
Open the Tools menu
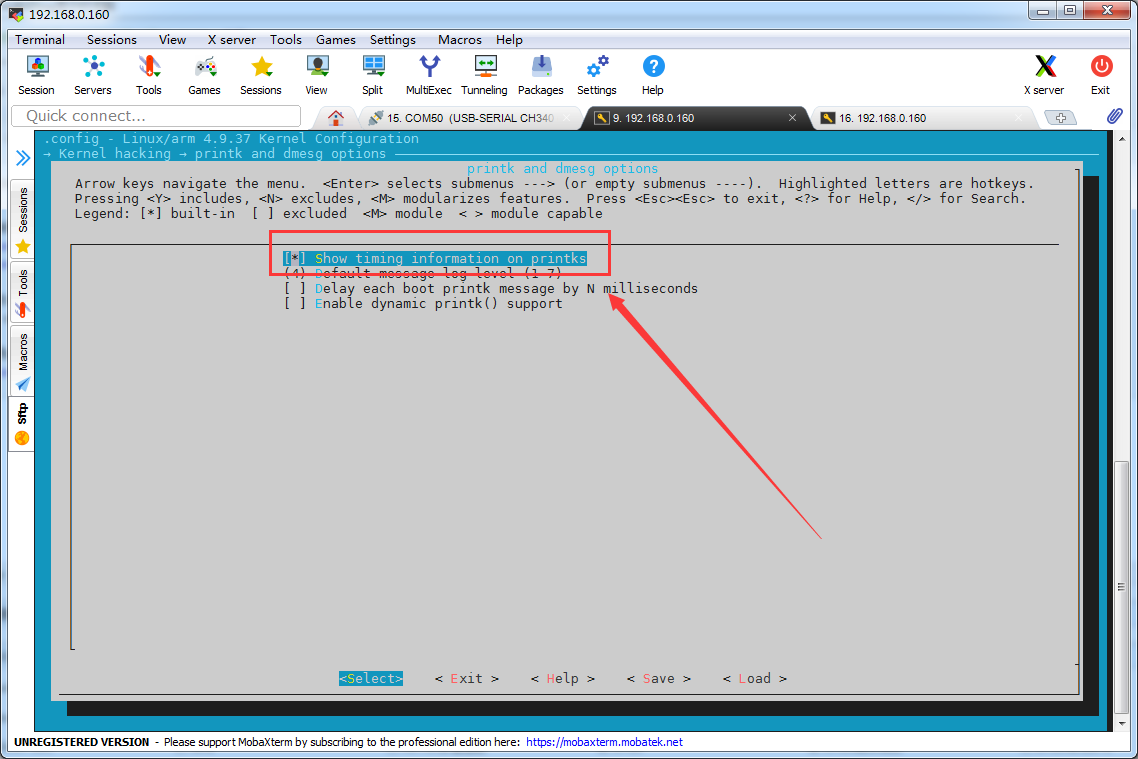pos(286,40)
